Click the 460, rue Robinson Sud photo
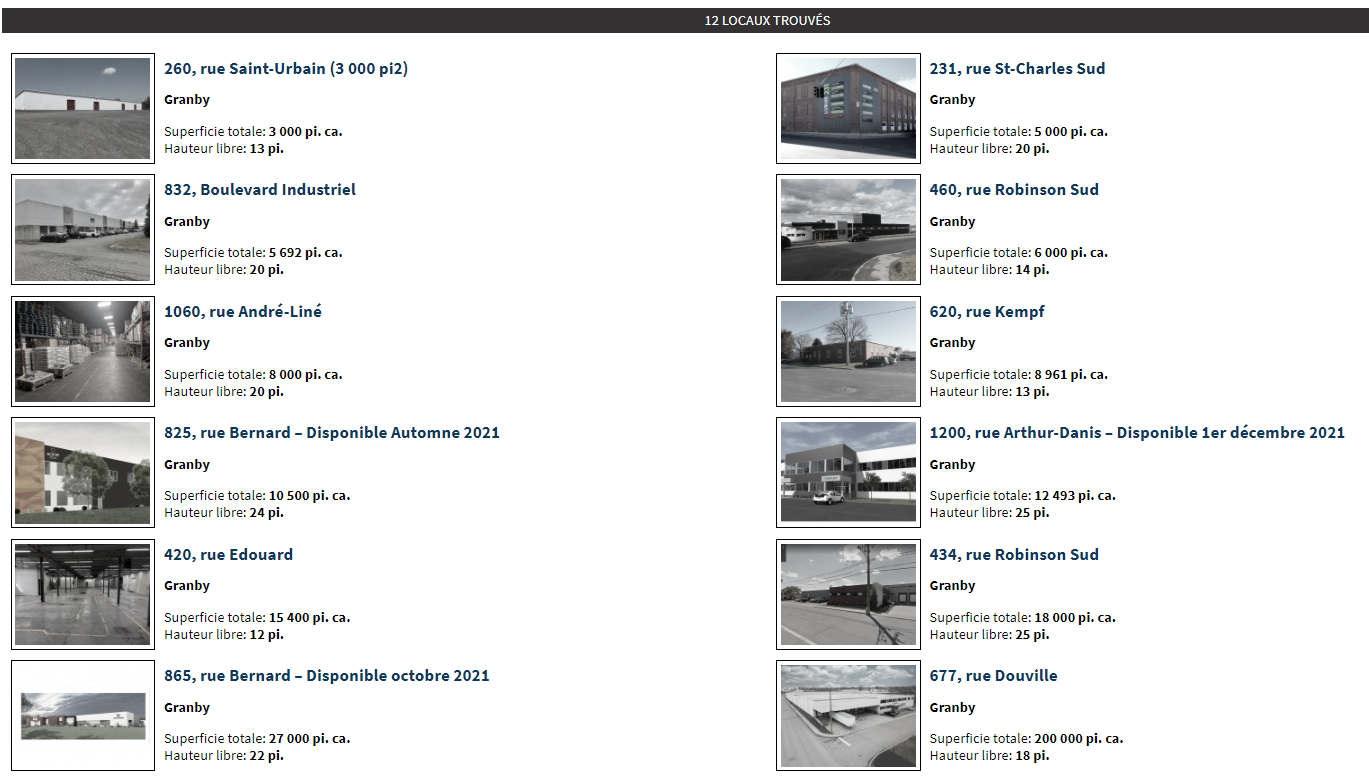Image resolution: width=1369 pixels, height=778 pixels. (848, 230)
